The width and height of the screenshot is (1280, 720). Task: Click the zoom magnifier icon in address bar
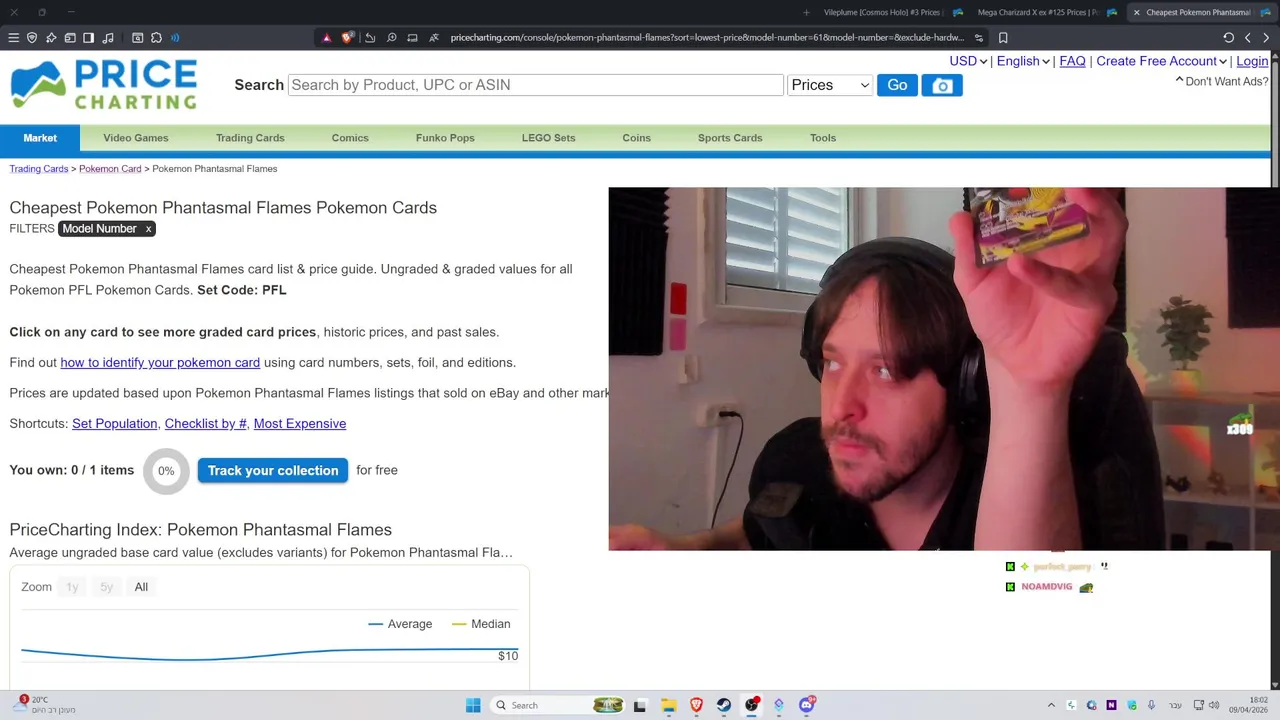[391, 38]
